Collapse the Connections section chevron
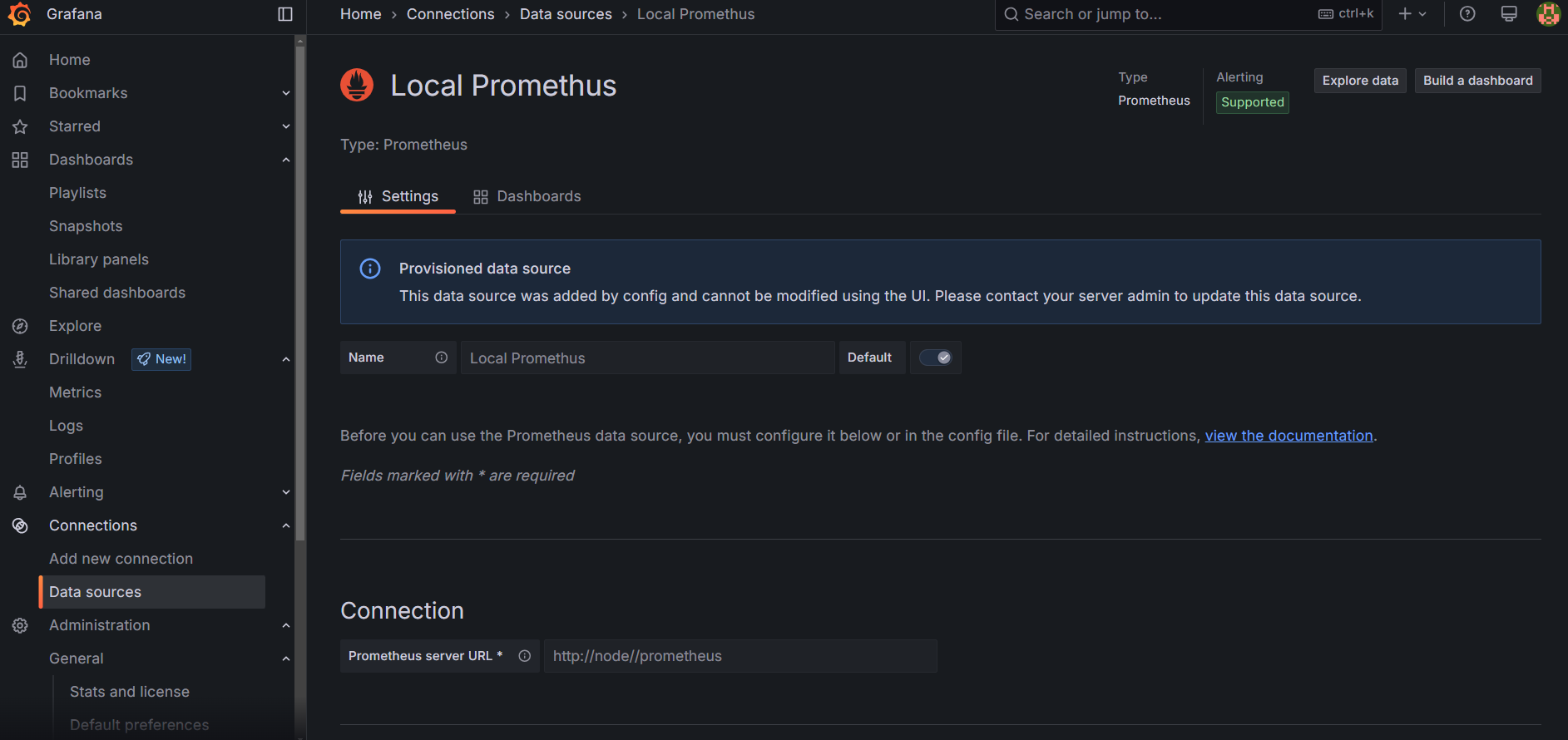Screen dimensions: 1568x740 [285, 525]
